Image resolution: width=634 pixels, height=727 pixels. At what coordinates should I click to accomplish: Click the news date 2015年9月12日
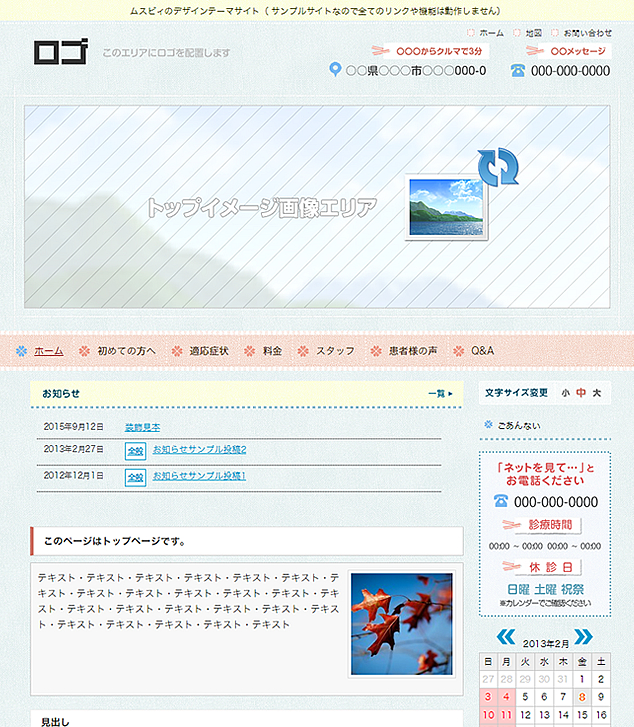73,427
